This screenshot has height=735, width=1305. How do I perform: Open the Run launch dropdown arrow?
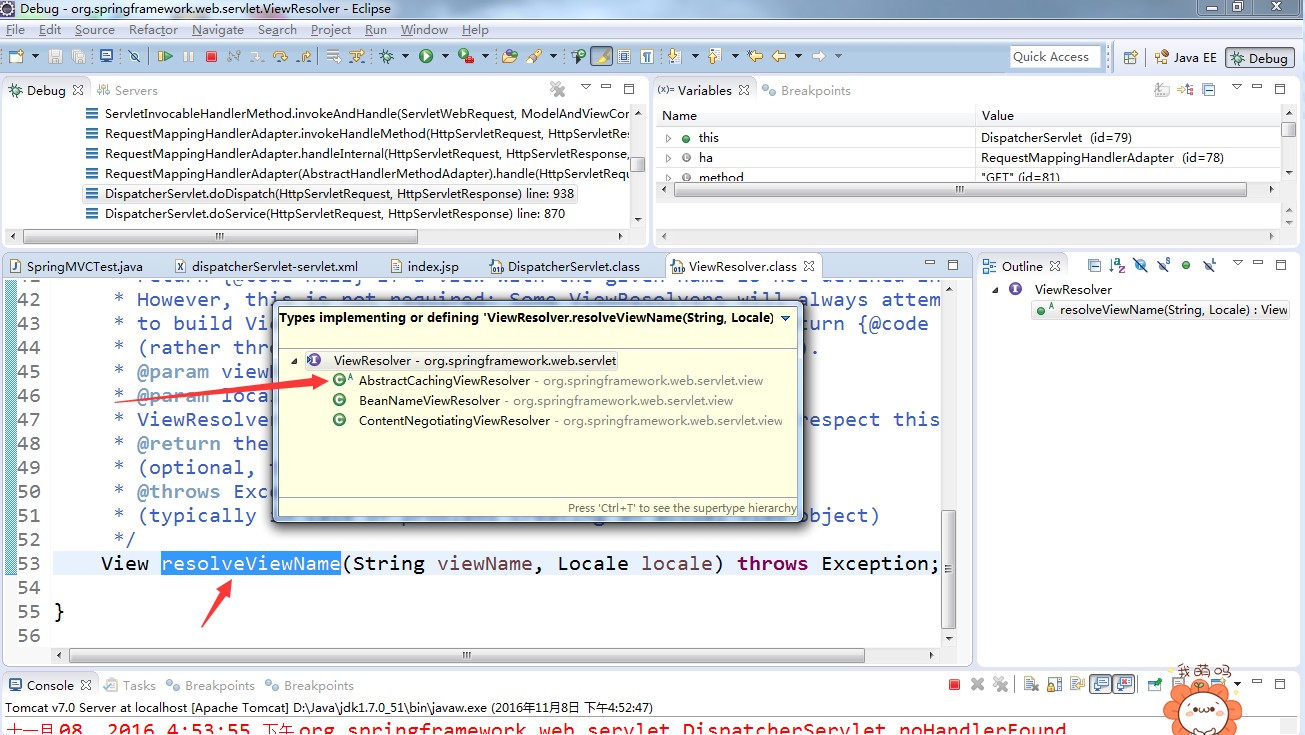click(445, 57)
